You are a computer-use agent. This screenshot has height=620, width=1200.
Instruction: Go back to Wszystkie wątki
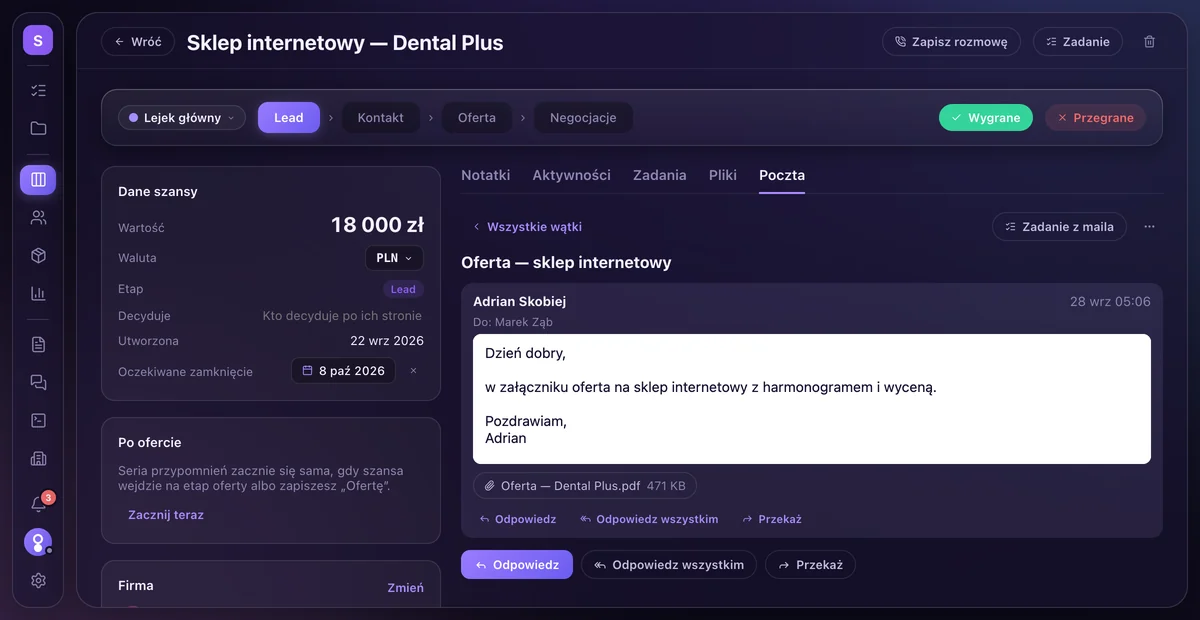pos(527,227)
